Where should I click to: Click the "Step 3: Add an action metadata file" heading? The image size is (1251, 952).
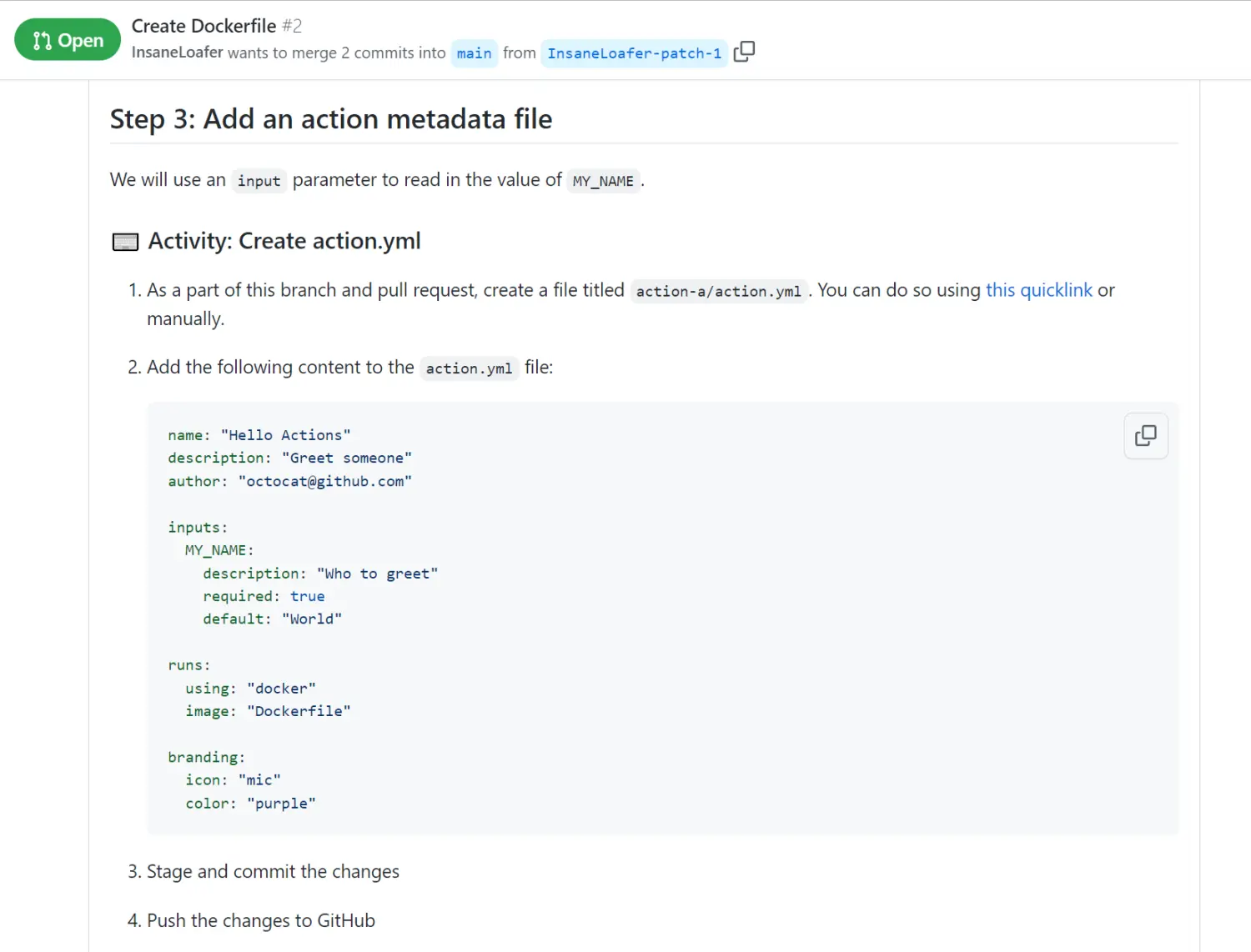click(x=331, y=119)
